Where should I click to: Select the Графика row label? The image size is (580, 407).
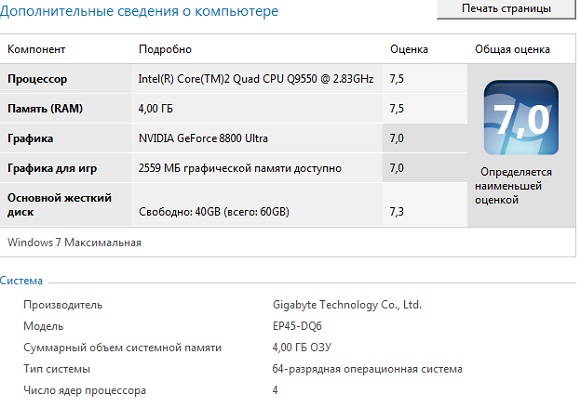(30, 138)
